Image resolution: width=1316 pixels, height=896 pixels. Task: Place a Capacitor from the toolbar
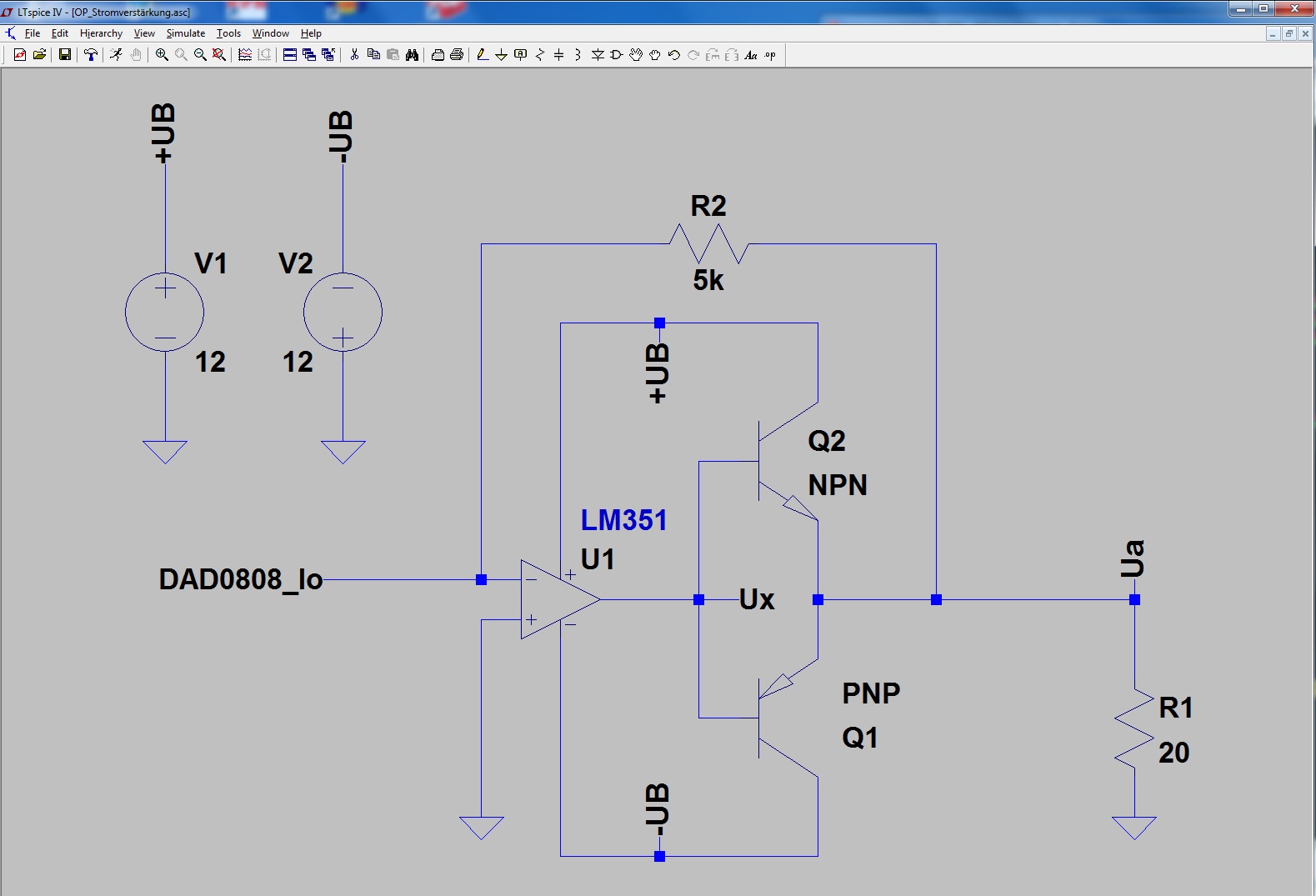tap(559, 55)
